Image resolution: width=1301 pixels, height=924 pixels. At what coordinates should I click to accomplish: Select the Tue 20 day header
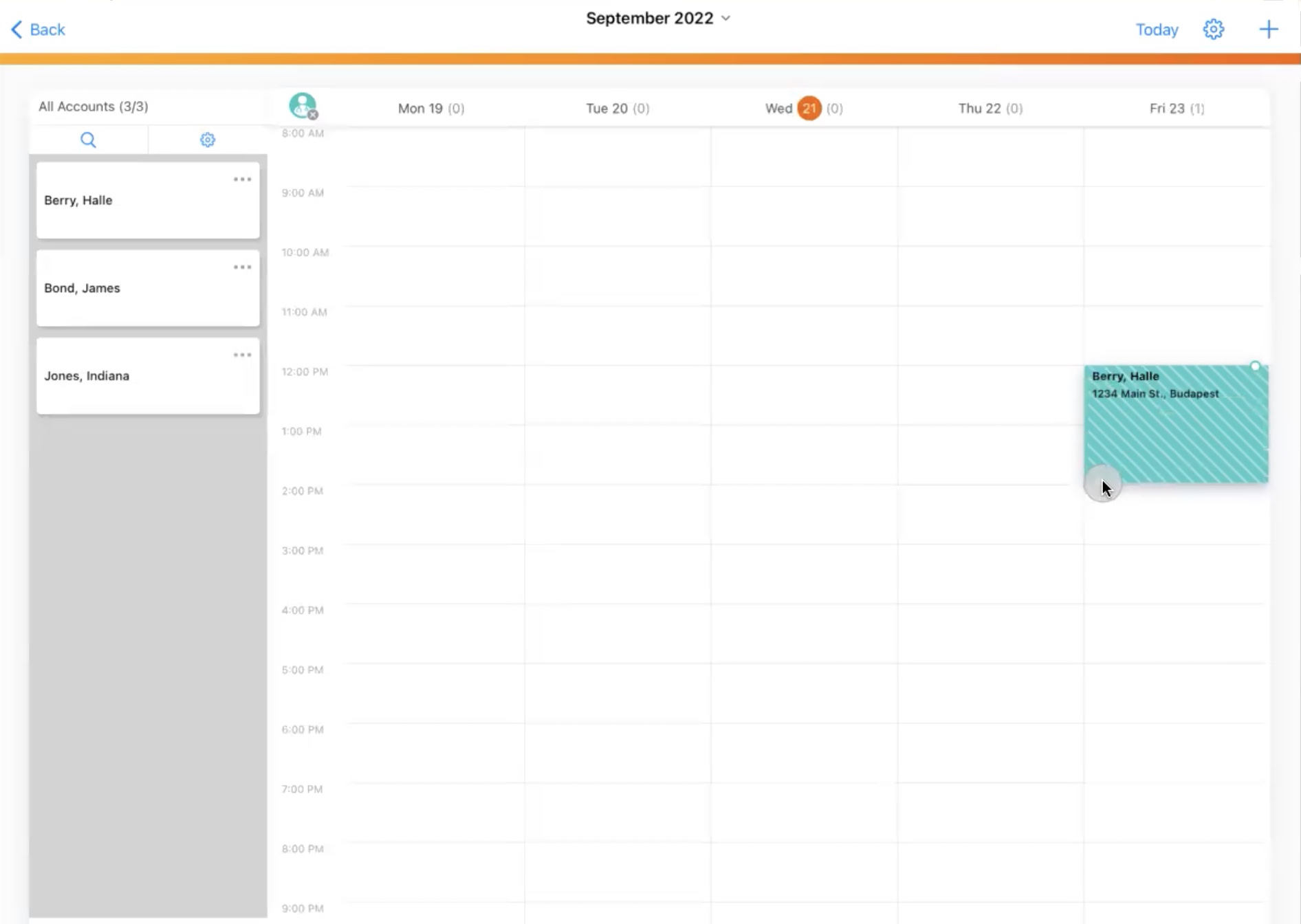pyautogui.click(x=617, y=109)
